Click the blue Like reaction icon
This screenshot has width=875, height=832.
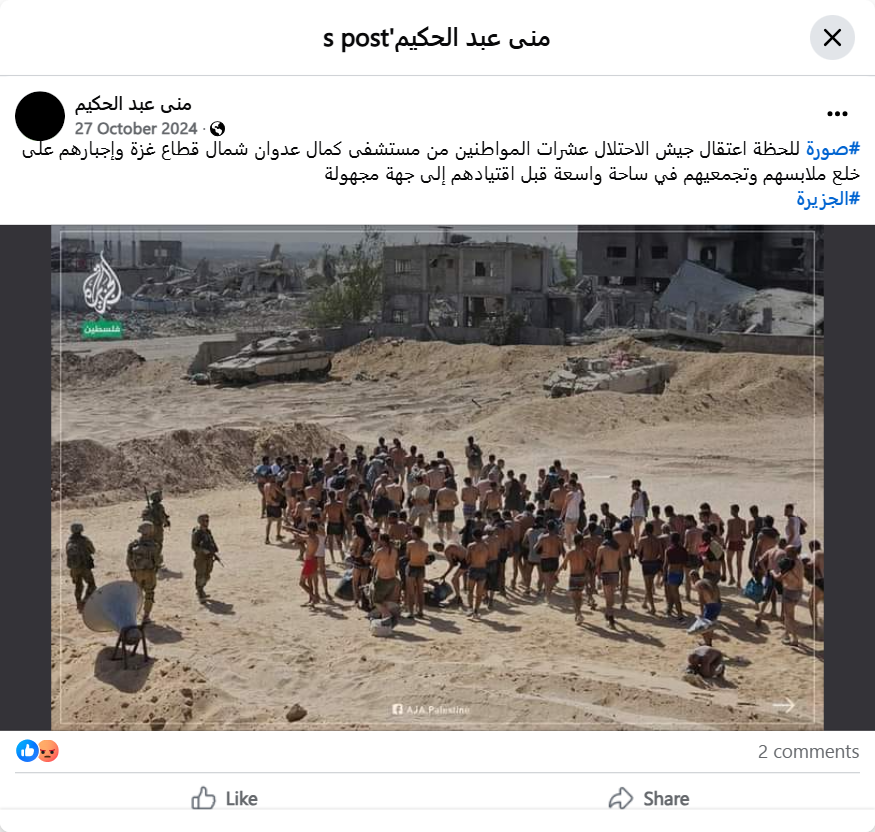pos(27,751)
